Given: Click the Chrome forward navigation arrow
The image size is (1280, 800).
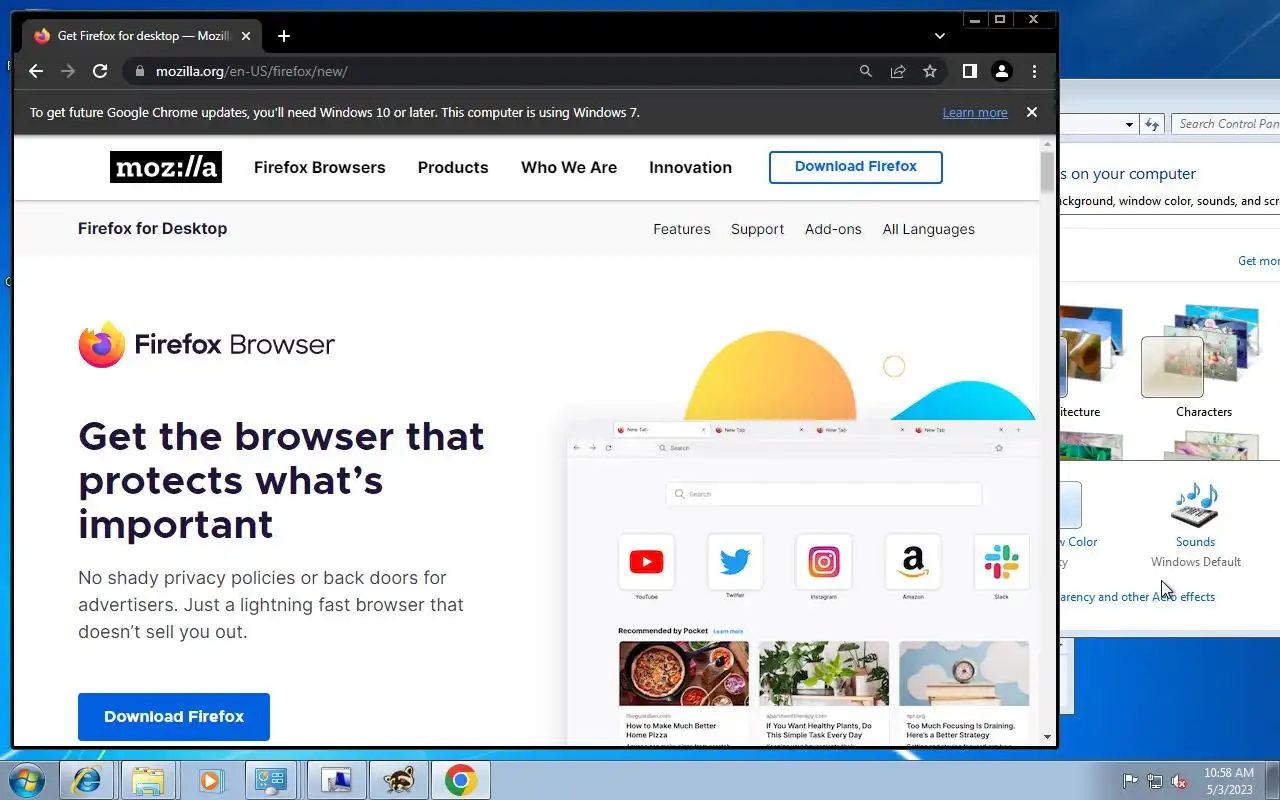Looking at the screenshot, I should pos(68,71).
